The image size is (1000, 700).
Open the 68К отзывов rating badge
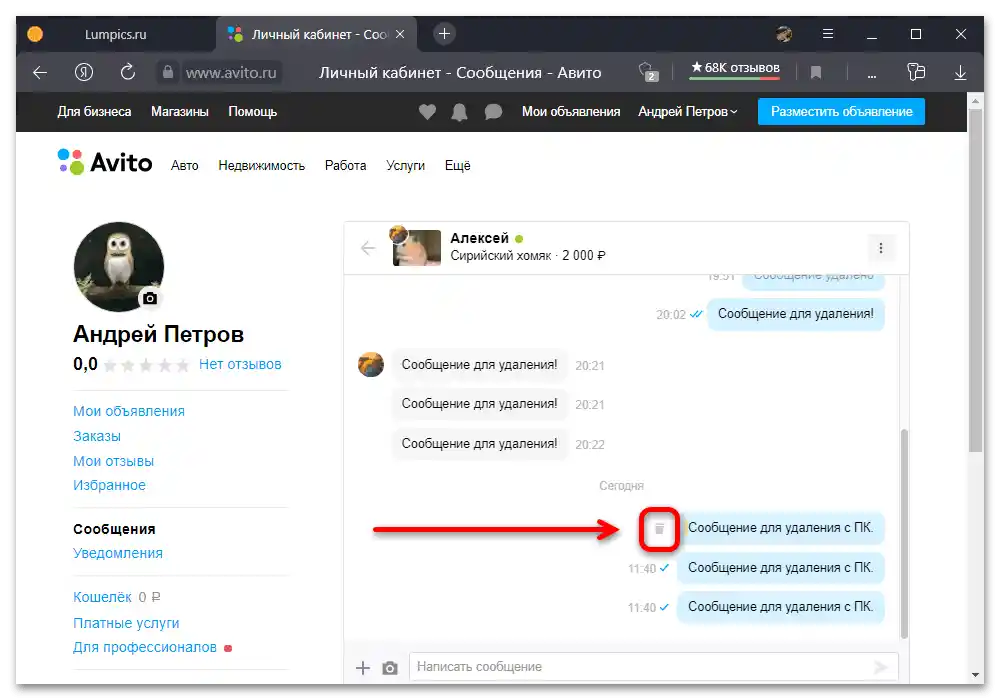[735, 68]
